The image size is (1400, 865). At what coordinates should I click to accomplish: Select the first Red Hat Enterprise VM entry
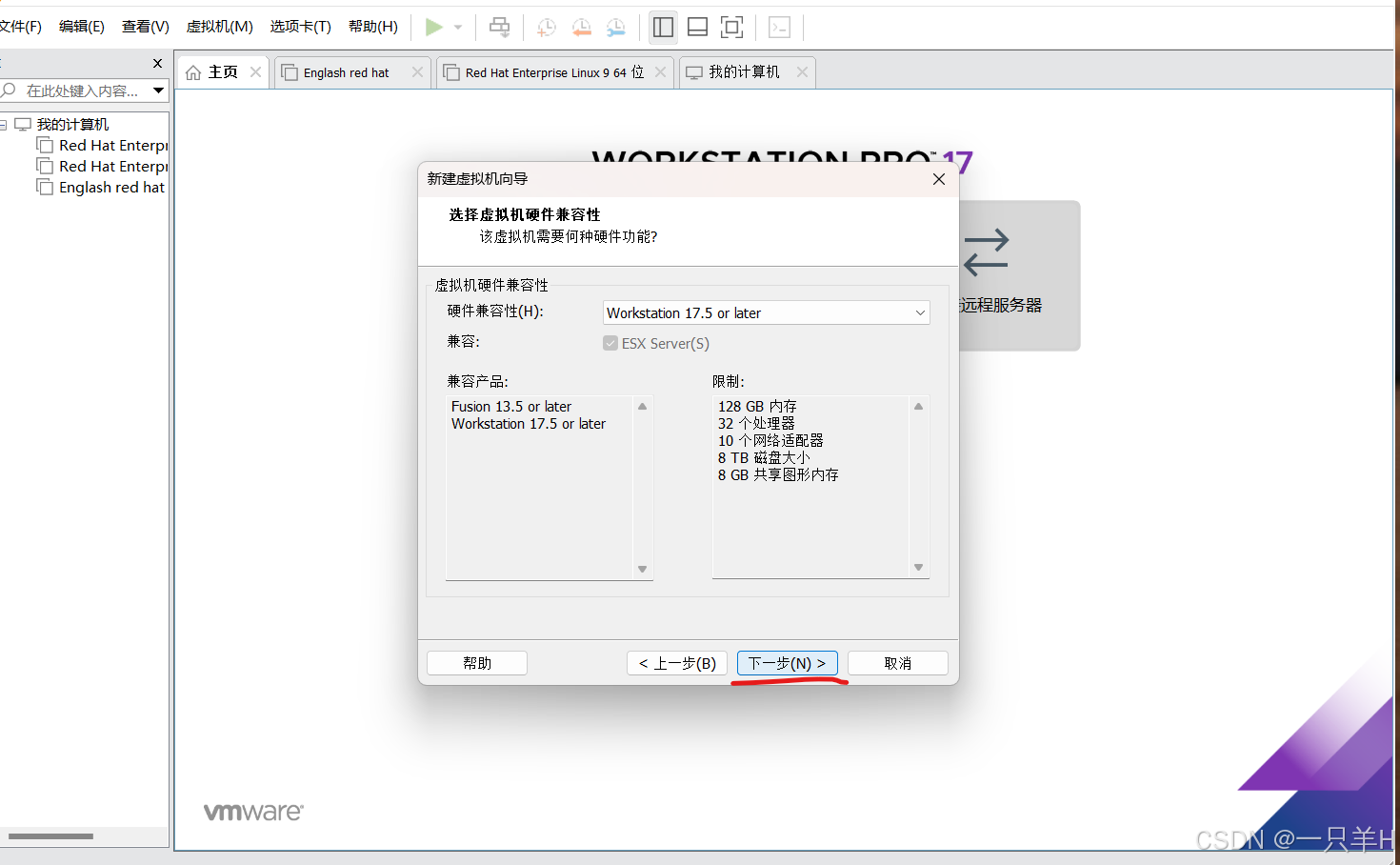click(112, 146)
